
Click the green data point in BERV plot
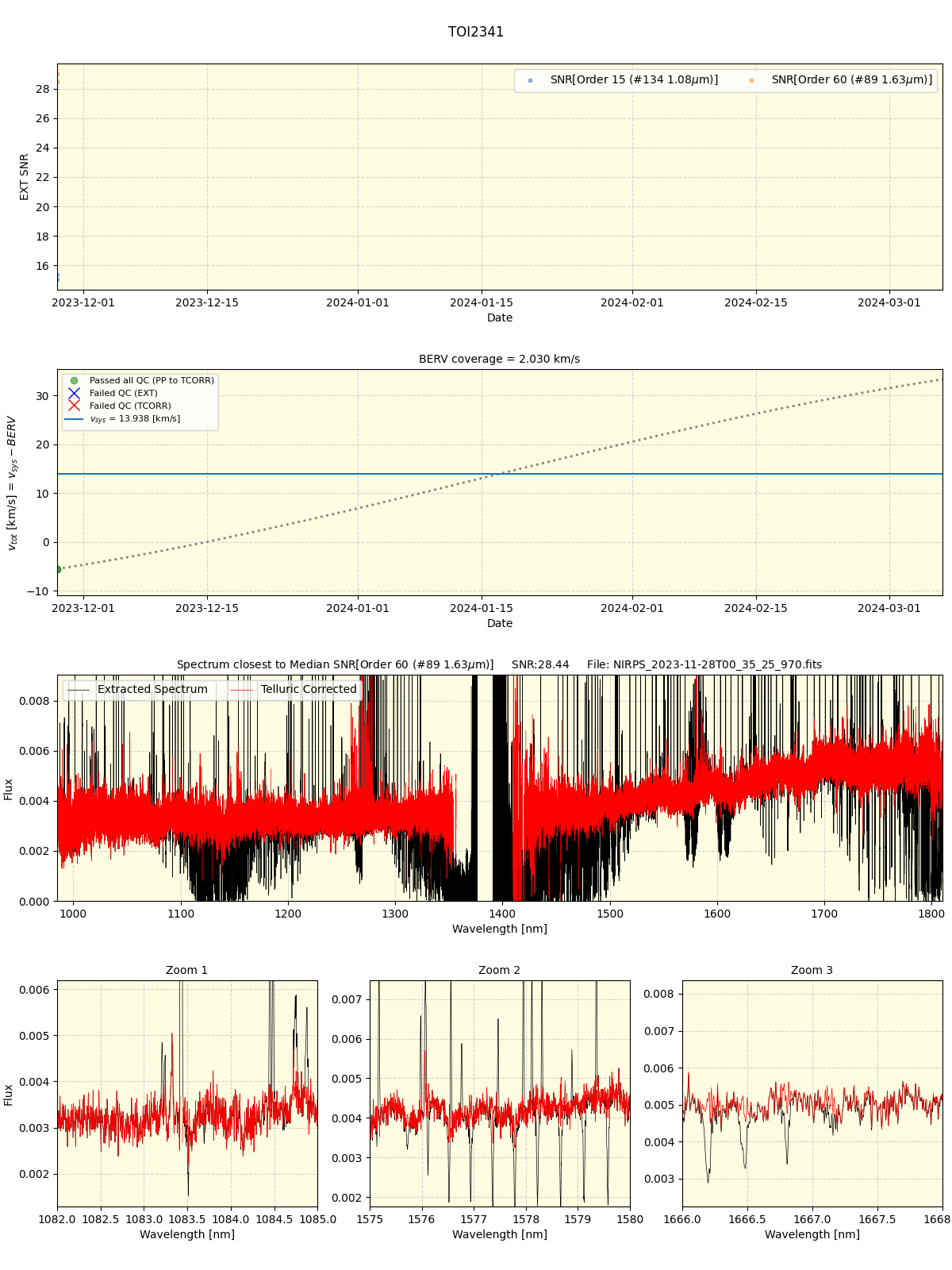(58, 569)
